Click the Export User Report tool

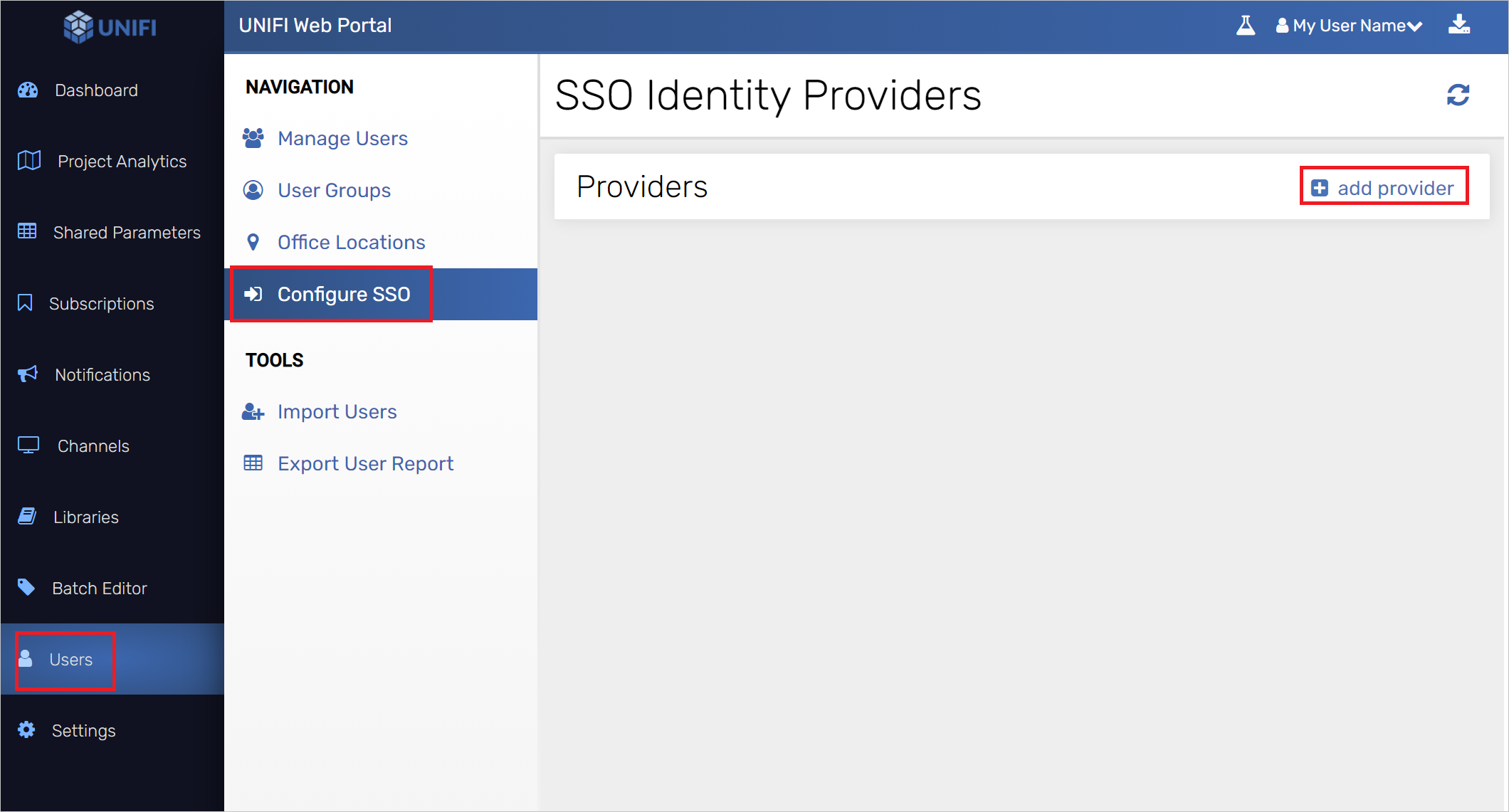coord(366,462)
